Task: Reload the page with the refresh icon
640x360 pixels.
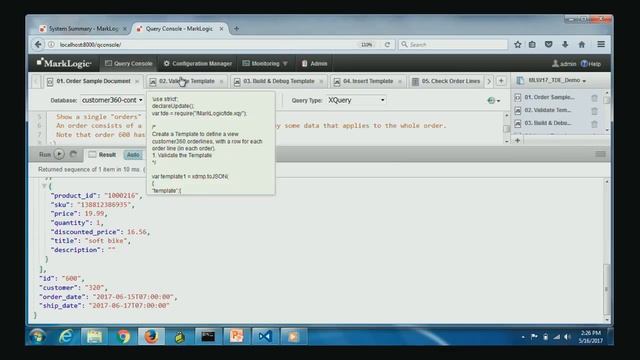Action: (387, 44)
